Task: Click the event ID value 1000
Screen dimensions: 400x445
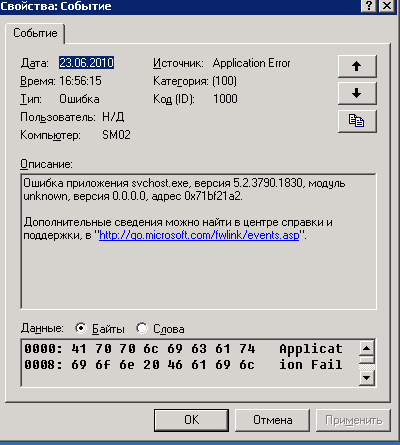Action: 225,99
